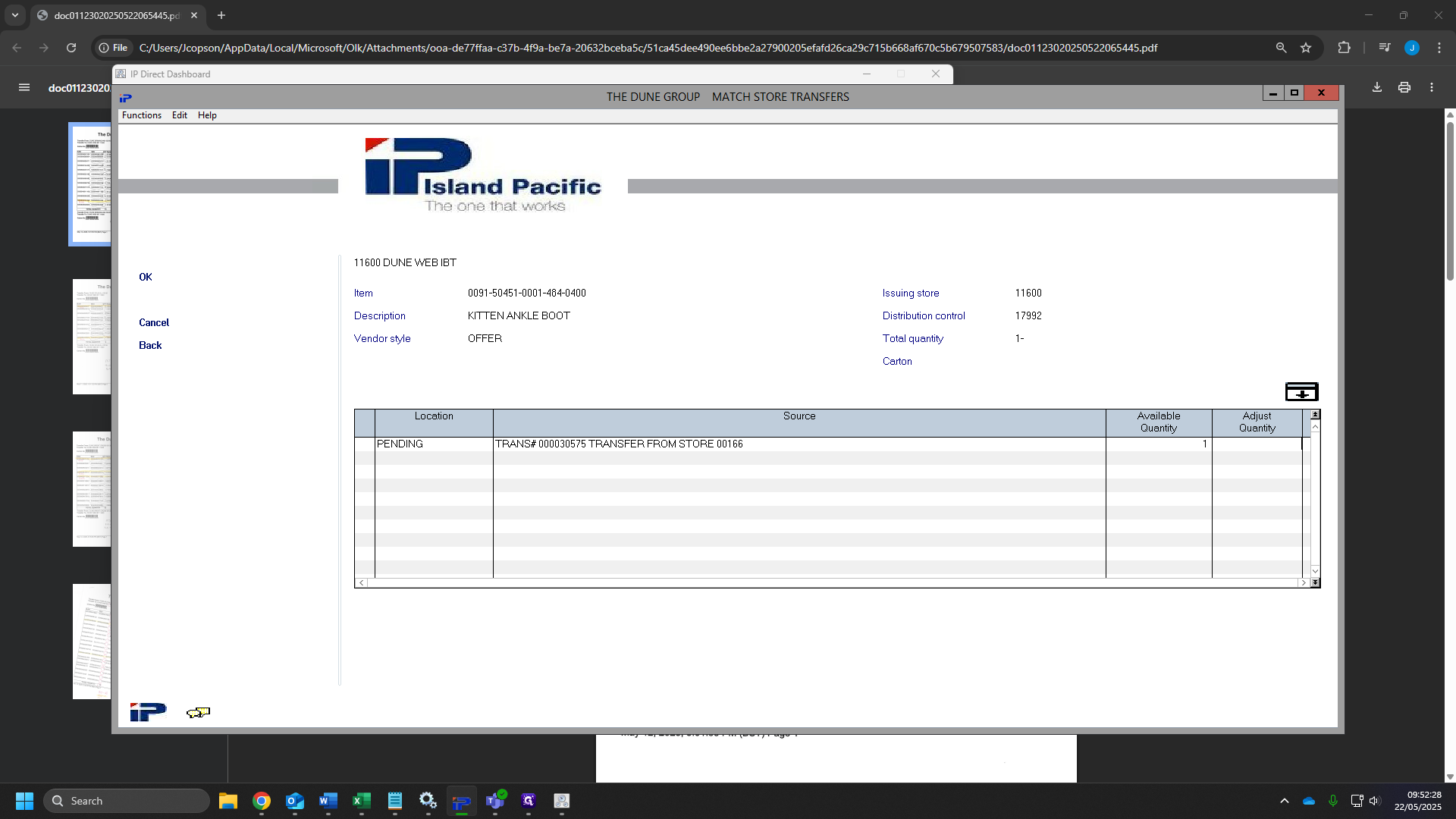Close the IP Direct Dashboard window

coord(936,74)
